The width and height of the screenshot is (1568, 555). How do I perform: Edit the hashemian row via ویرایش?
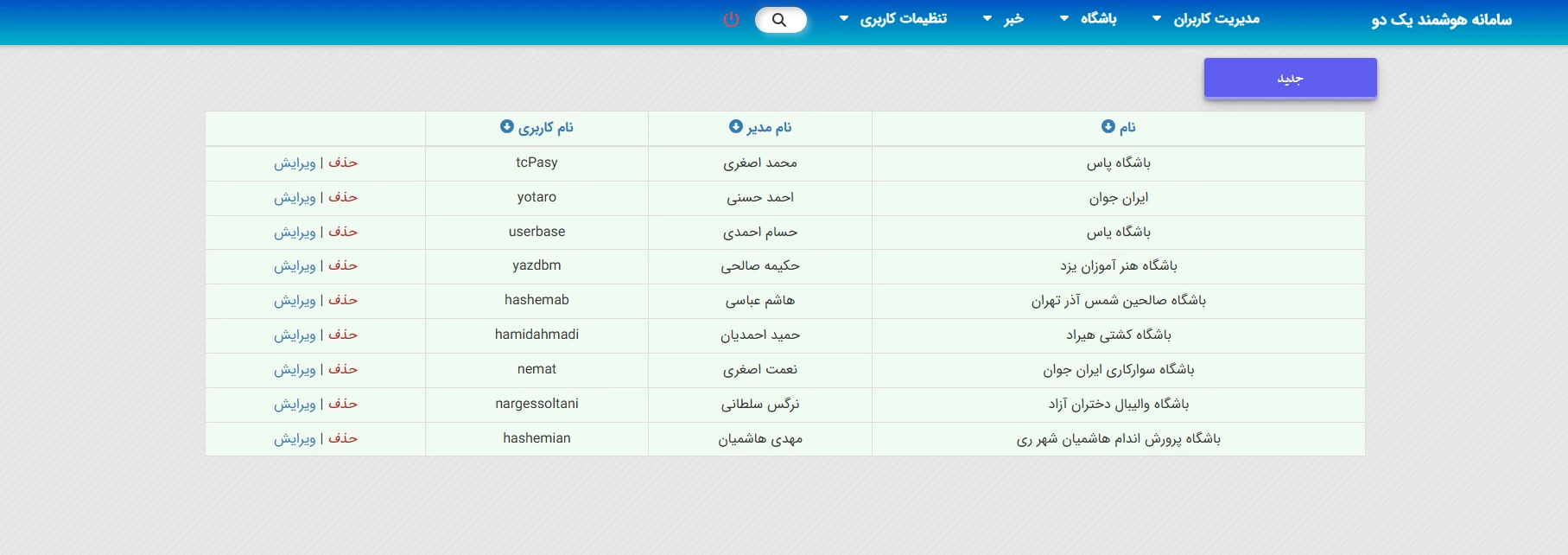click(295, 438)
